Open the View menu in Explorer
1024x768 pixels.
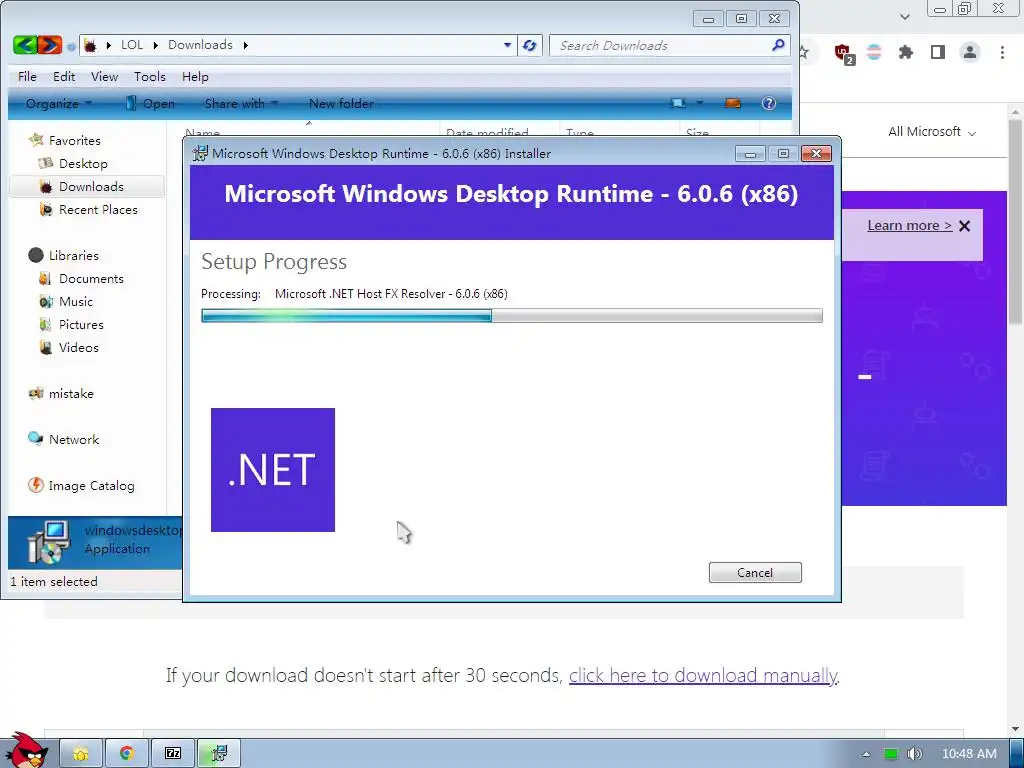[104, 76]
